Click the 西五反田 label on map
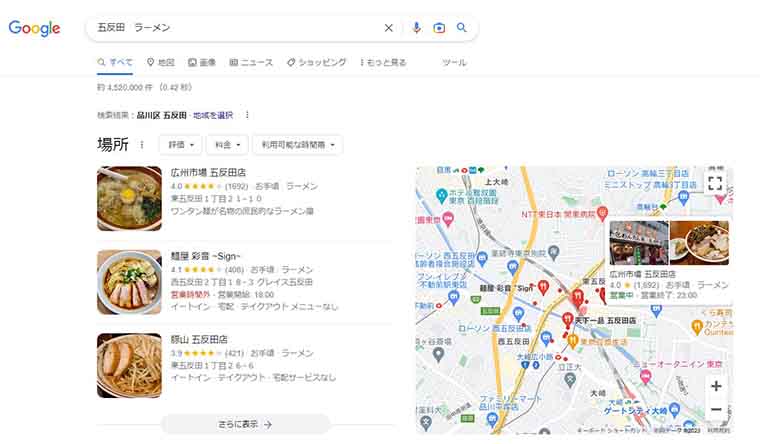The height and width of the screenshot is (444, 760). 514,341
